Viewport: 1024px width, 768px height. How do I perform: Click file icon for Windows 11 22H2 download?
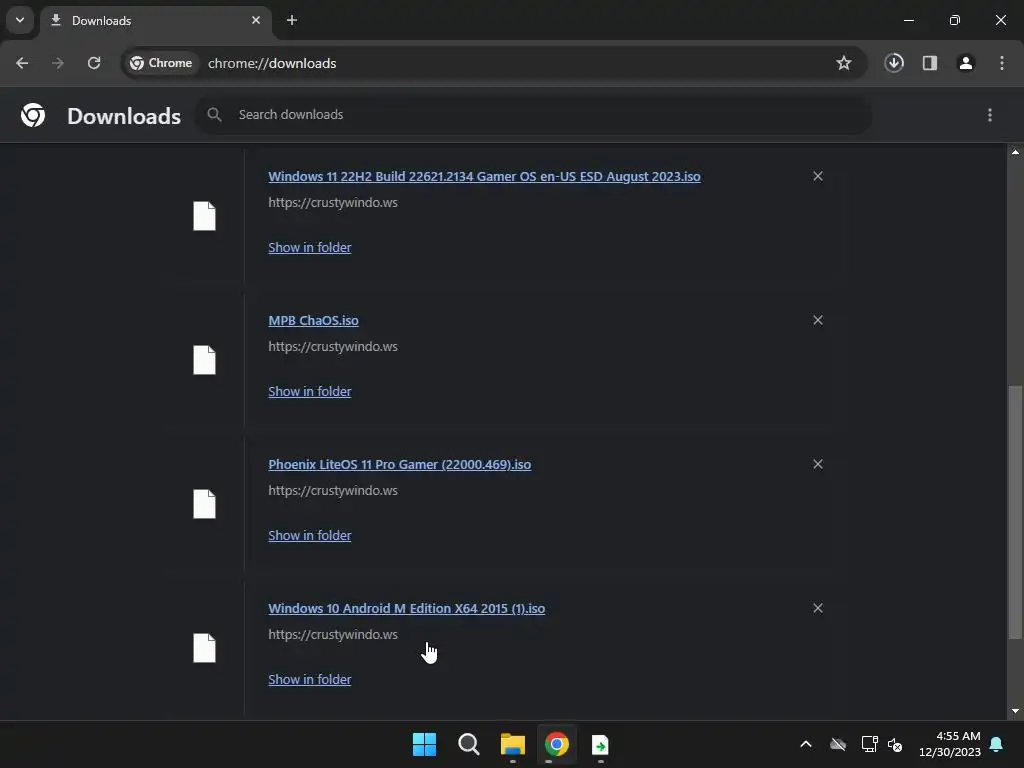tap(204, 216)
